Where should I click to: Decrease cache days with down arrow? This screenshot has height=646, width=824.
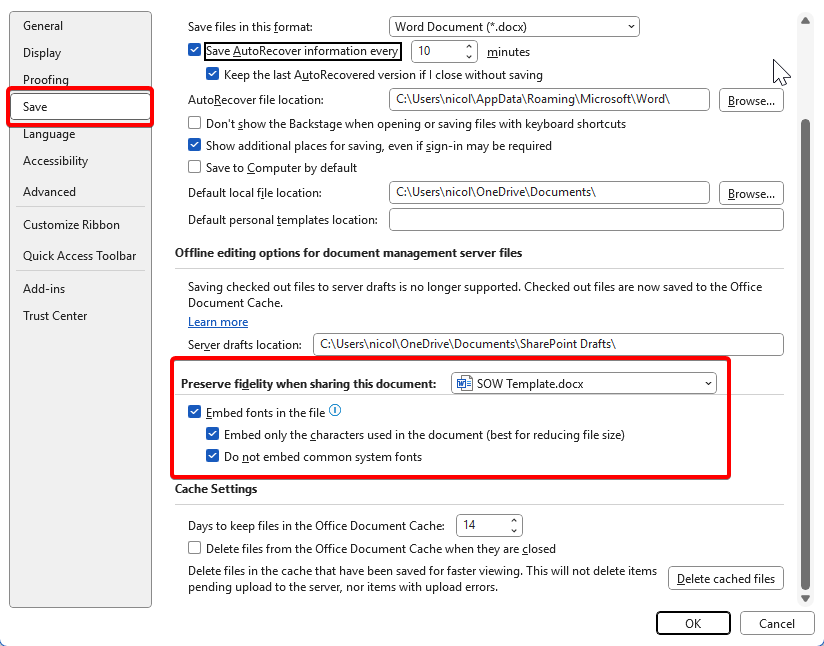coord(514,530)
